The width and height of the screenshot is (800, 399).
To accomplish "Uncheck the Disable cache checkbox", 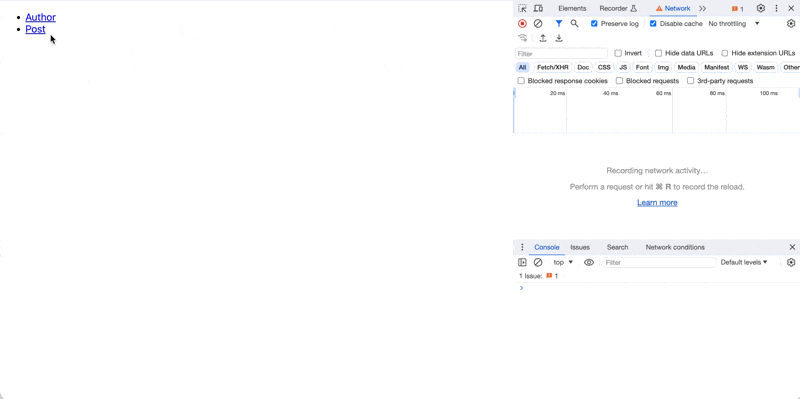I will pos(653,23).
